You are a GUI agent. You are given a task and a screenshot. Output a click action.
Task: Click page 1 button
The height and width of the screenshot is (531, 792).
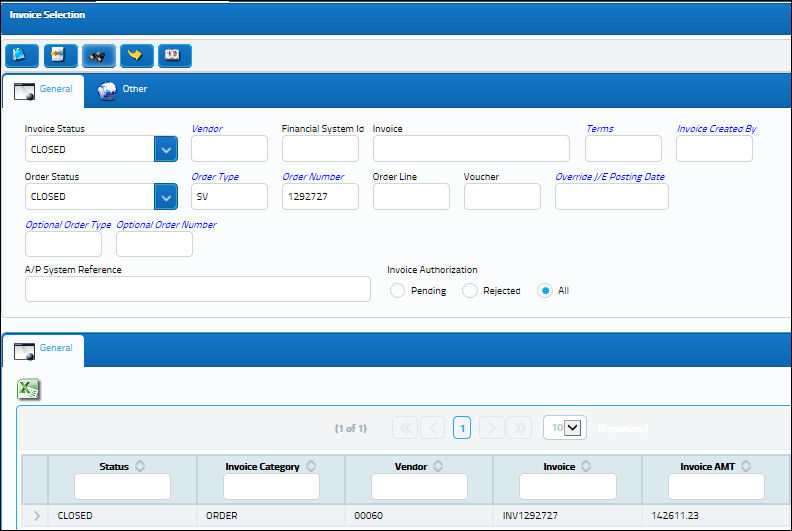(462, 428)
